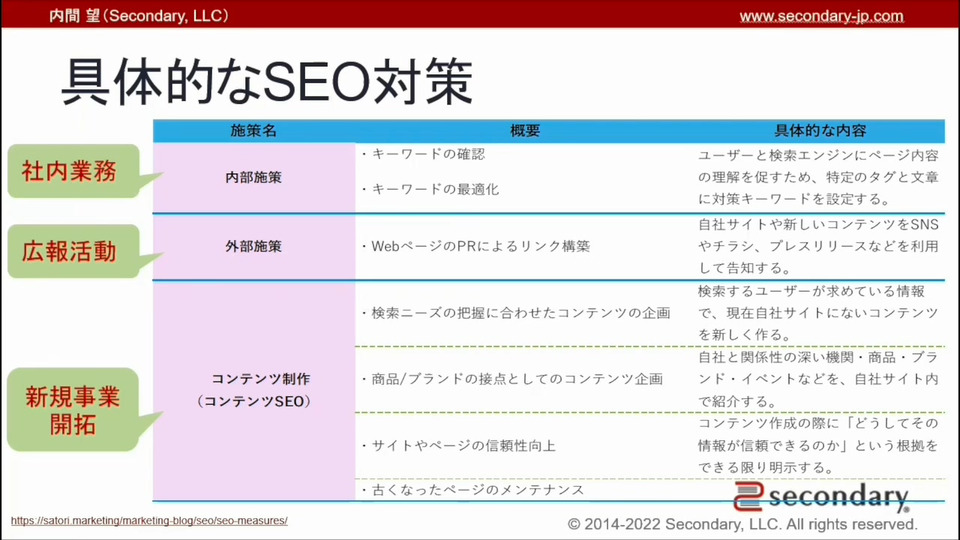This screenshot has height=540, width=960.
Task: Click the 具体的な内容 column header
Action: pyautogui.click(x=820, y=130)
